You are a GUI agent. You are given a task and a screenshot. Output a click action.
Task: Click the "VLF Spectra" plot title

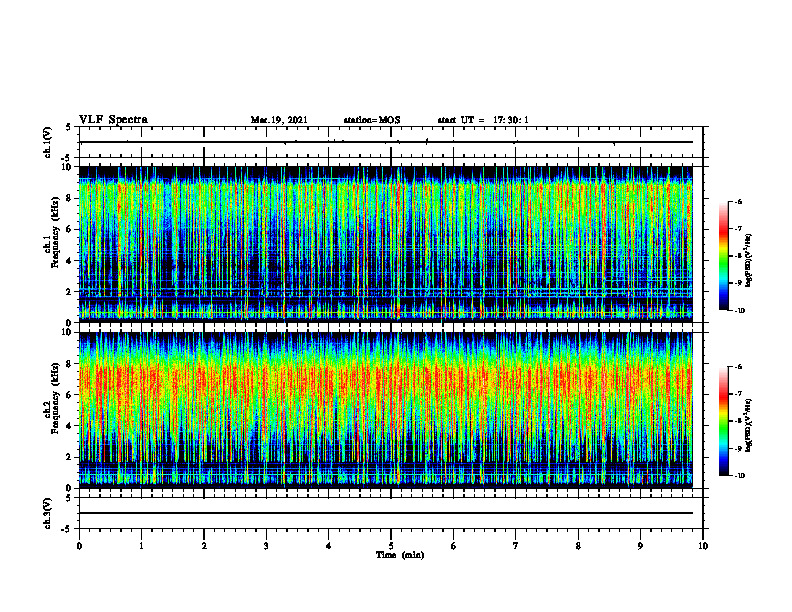113,120
